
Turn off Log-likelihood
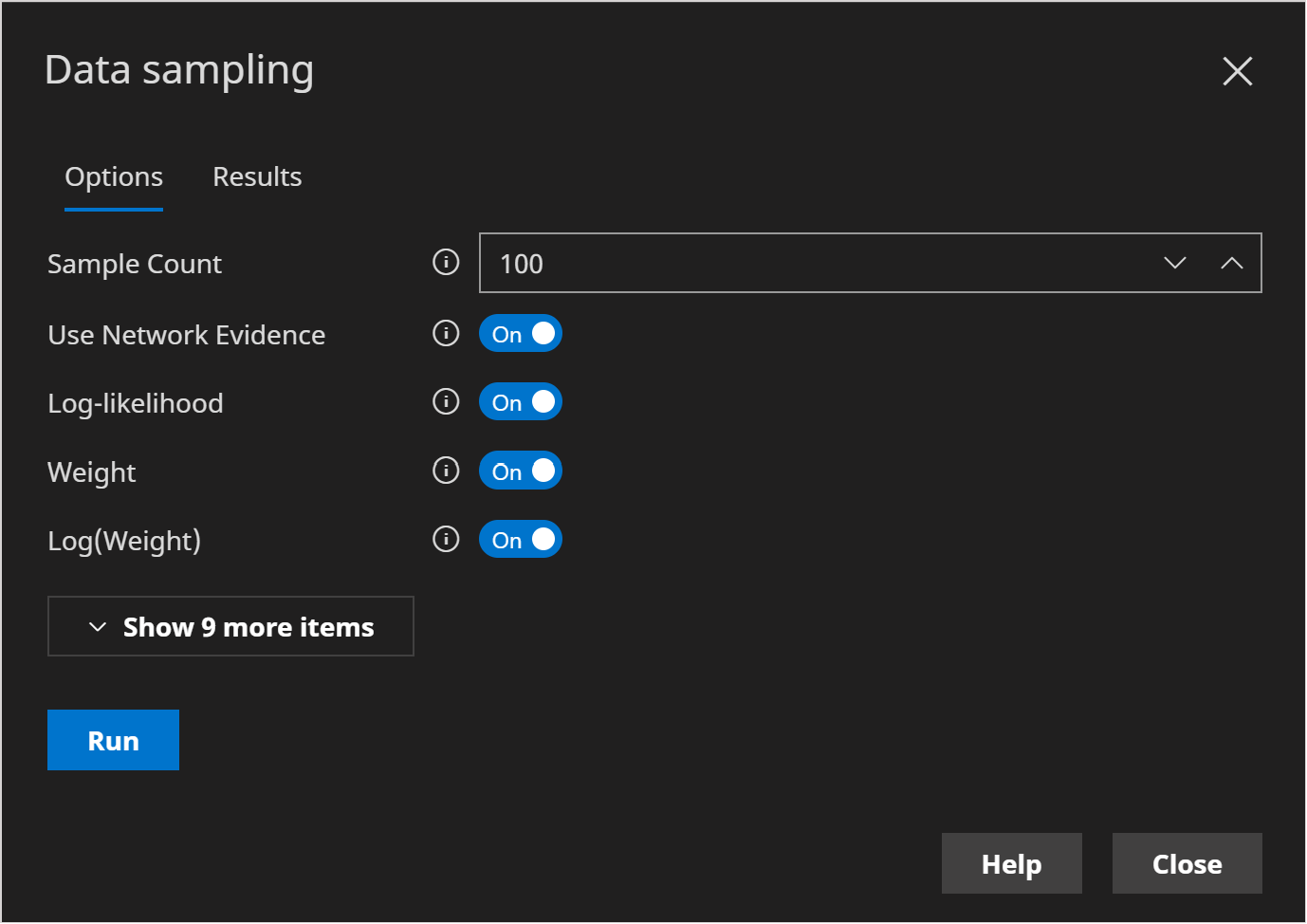[x=521, y=401]
